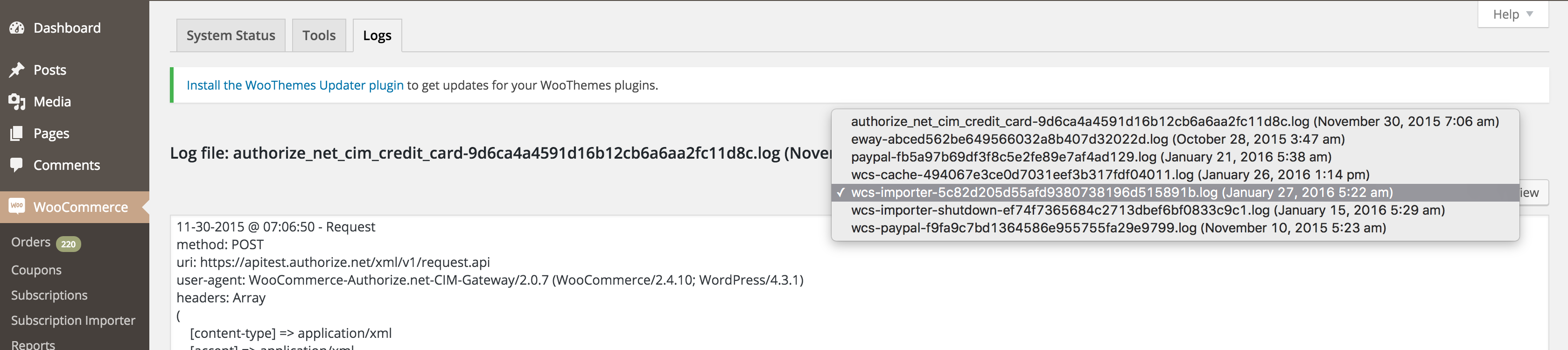Click the Help arrow triangle
This screenshot has height=350, width=1568.
coord(1530,14)
